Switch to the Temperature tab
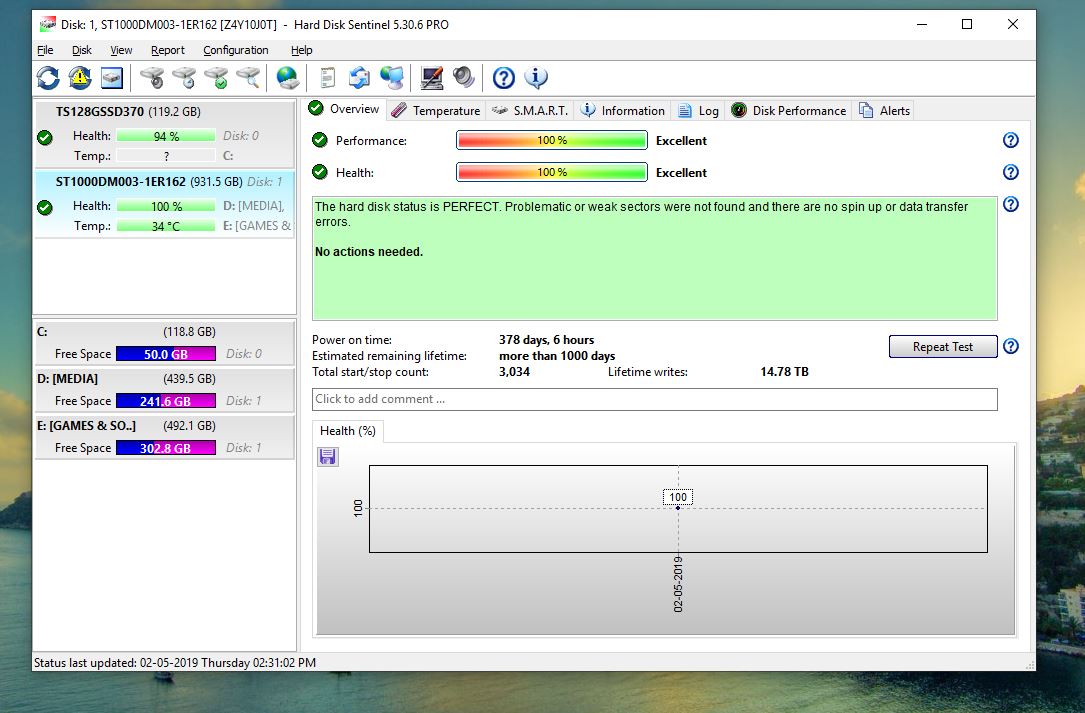This screenshot has height=713, width=1085. (436, 111)
